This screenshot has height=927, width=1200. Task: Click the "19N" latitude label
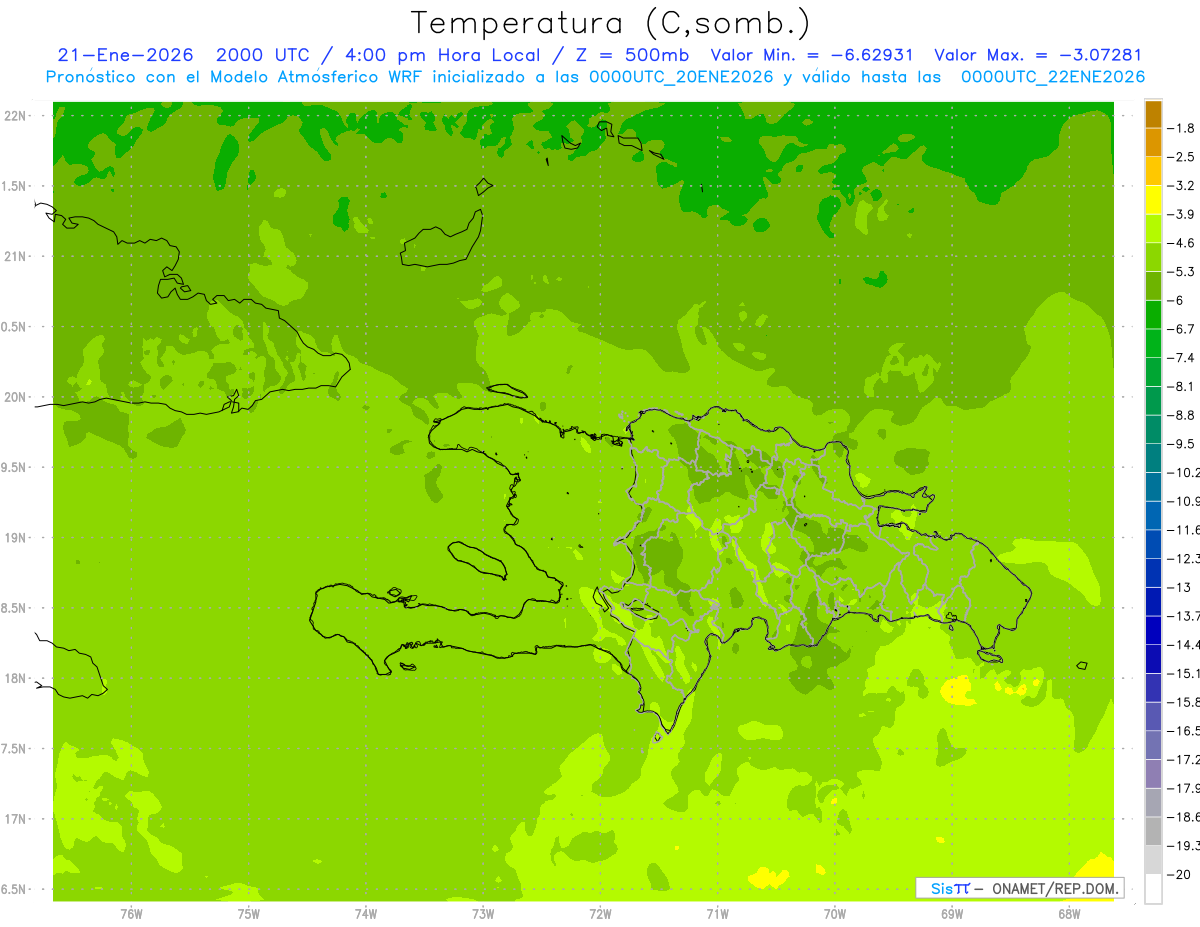[15, 538]
